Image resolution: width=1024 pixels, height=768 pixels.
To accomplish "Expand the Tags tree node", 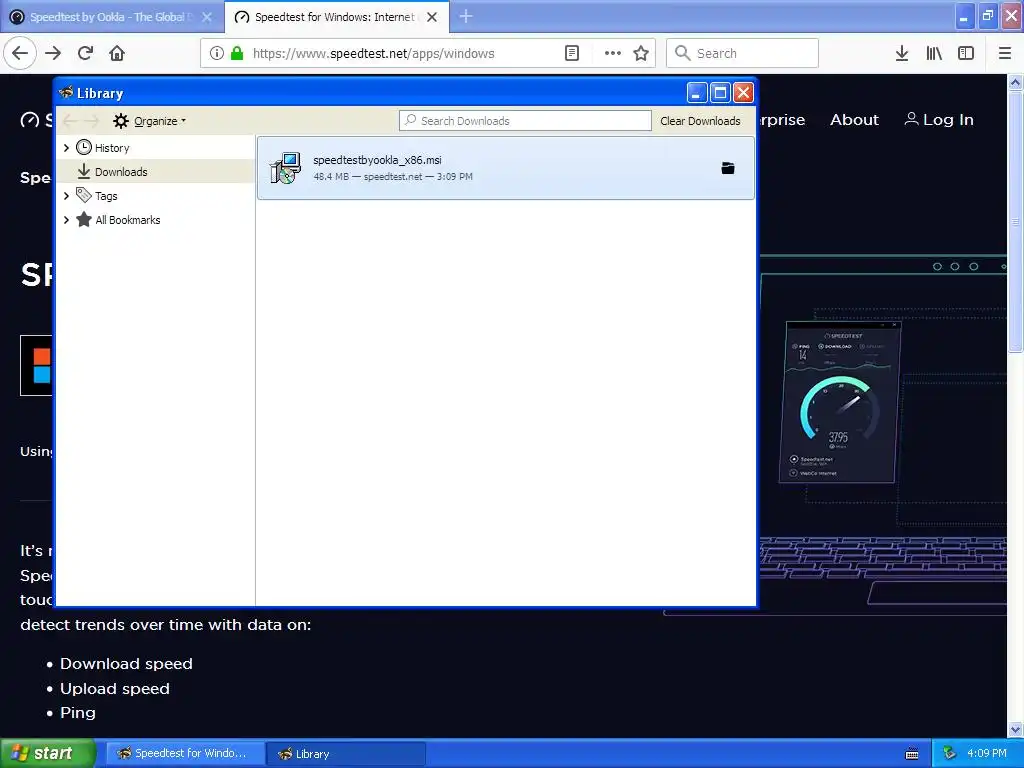I will pyautogui.click(x=66, y=196).
